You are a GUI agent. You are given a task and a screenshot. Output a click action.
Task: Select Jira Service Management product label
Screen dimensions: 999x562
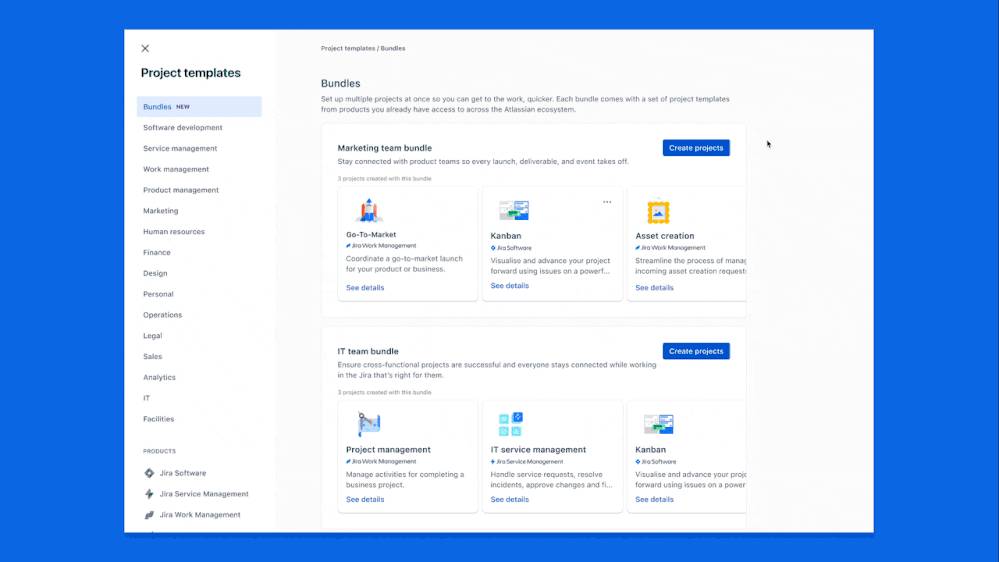[204, 494]
